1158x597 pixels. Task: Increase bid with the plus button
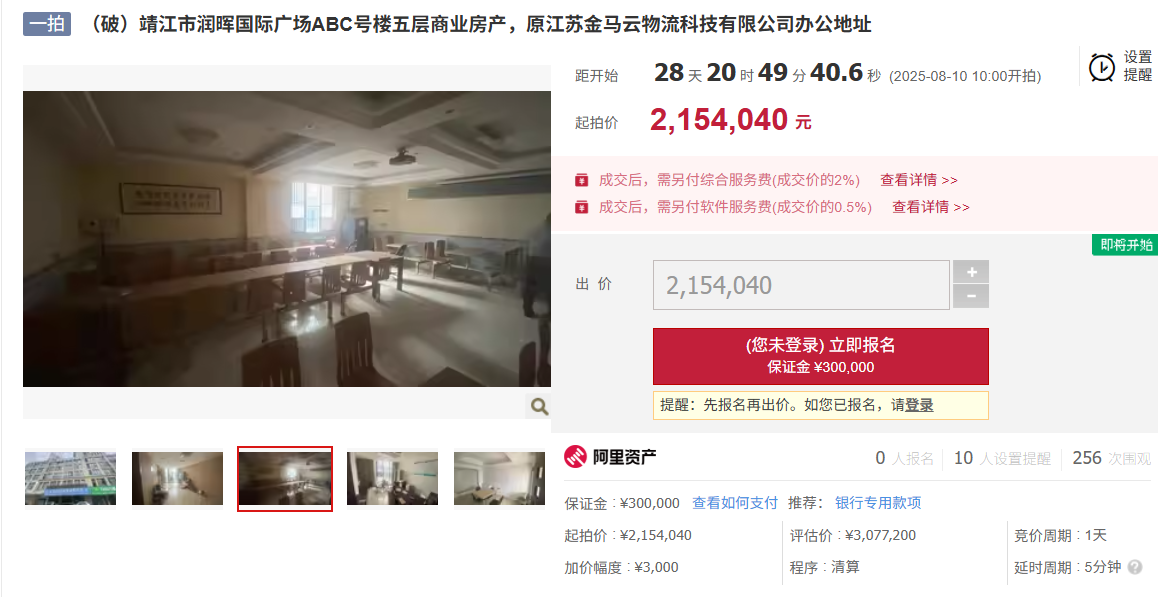point(971,272)
